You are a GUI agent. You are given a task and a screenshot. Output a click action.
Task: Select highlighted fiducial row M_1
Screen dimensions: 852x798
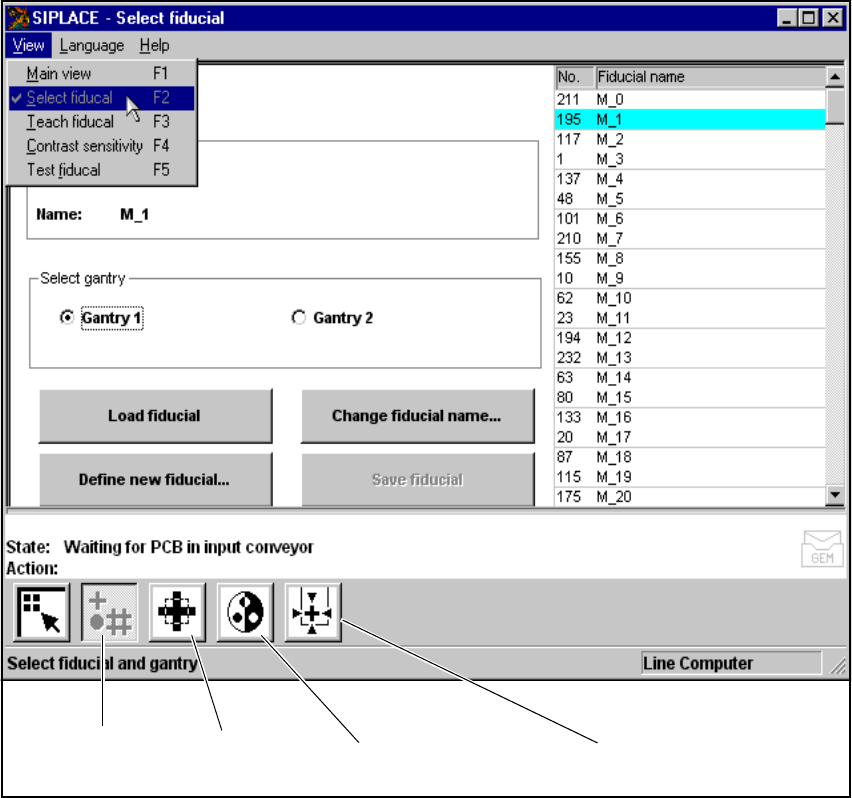coord(690,120)
